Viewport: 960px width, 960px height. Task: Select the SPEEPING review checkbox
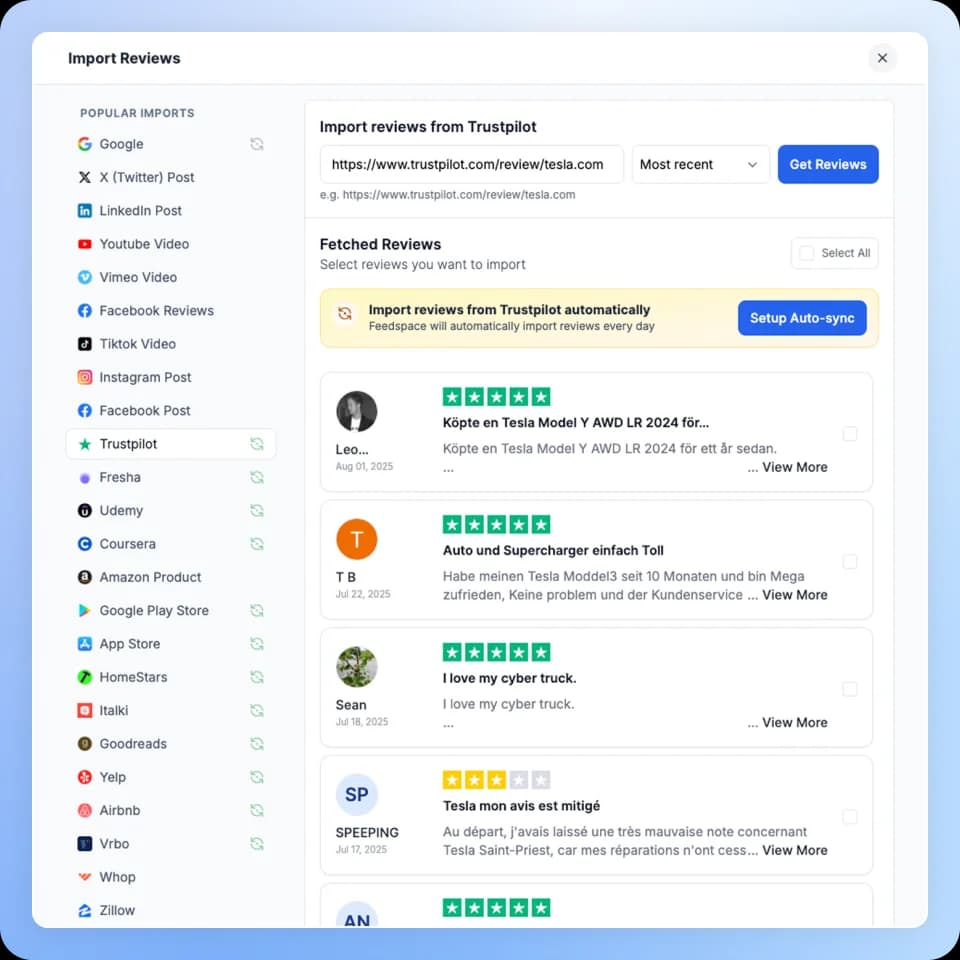850,817
